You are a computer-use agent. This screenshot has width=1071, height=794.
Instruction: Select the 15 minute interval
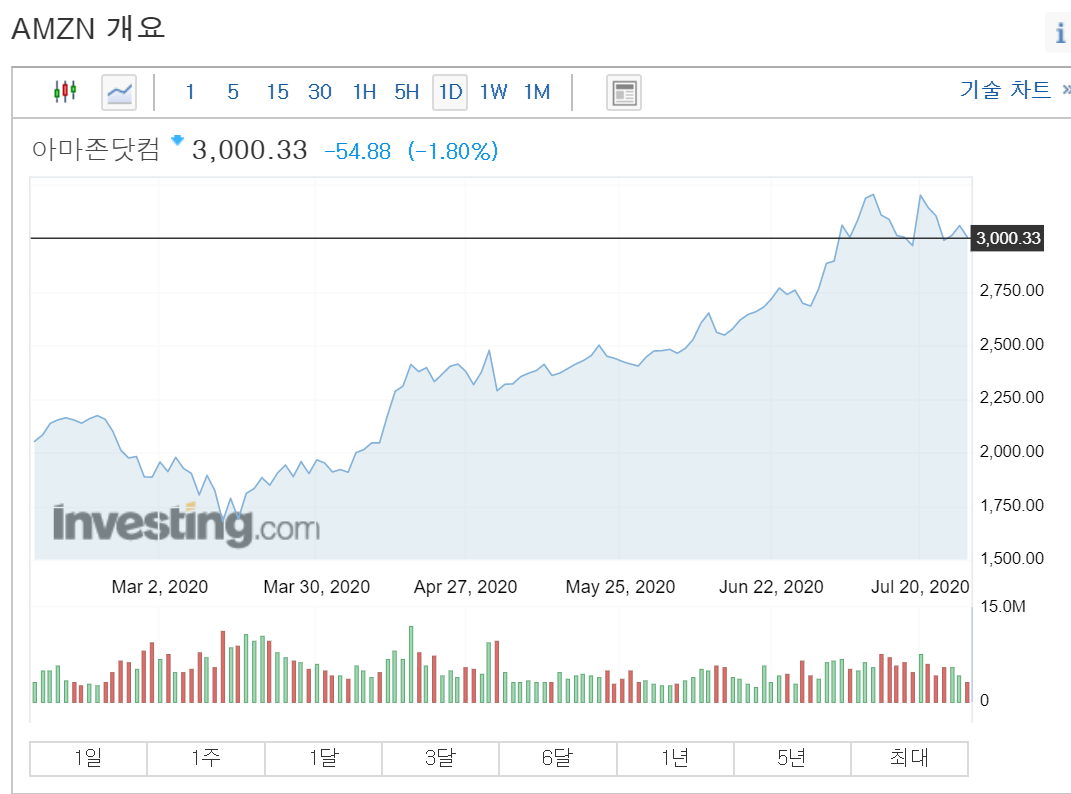coord(277,92)
